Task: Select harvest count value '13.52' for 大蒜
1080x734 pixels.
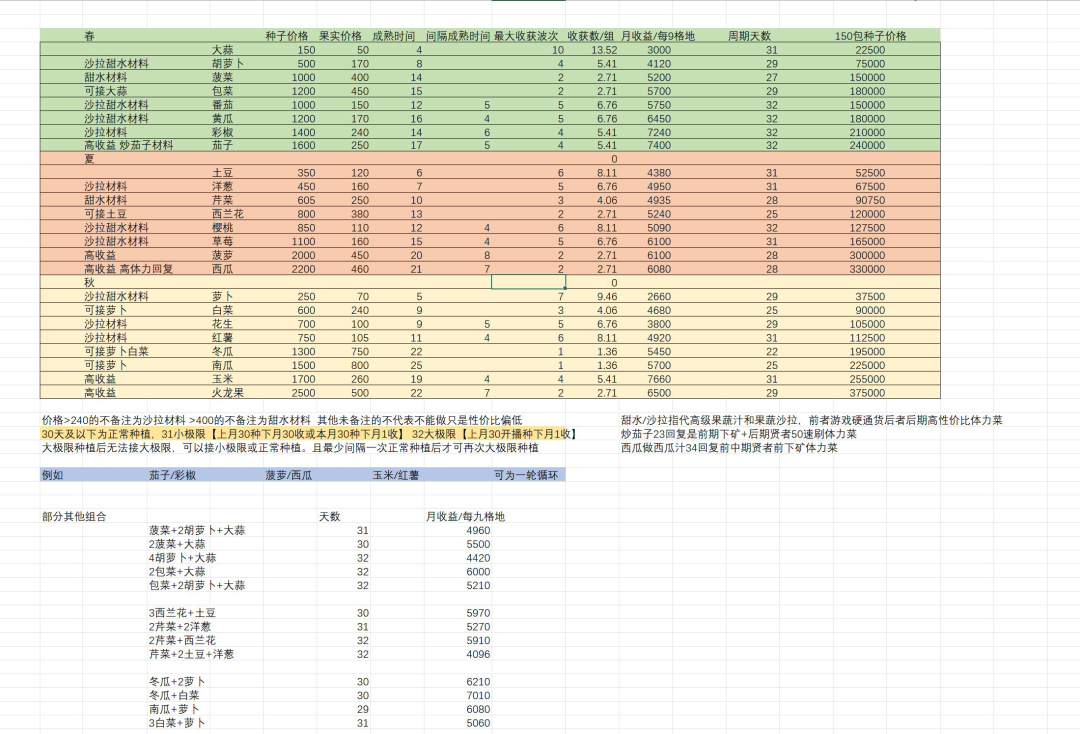Action: pyautogui.click(x=604, y=50)
